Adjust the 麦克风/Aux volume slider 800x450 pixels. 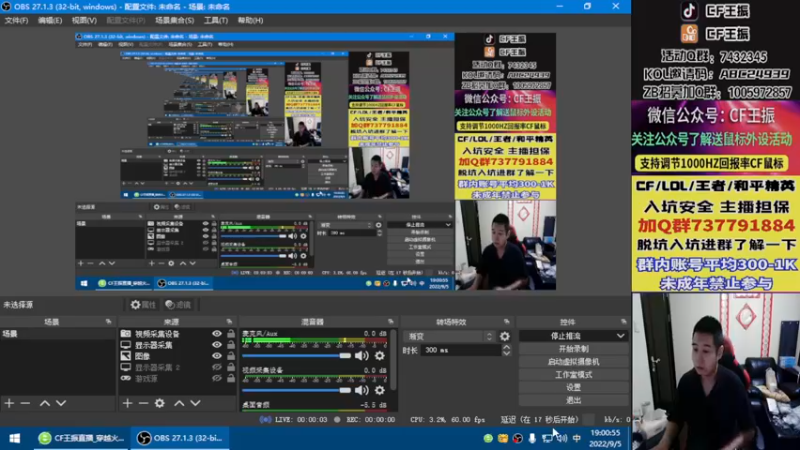pos(296,356)
